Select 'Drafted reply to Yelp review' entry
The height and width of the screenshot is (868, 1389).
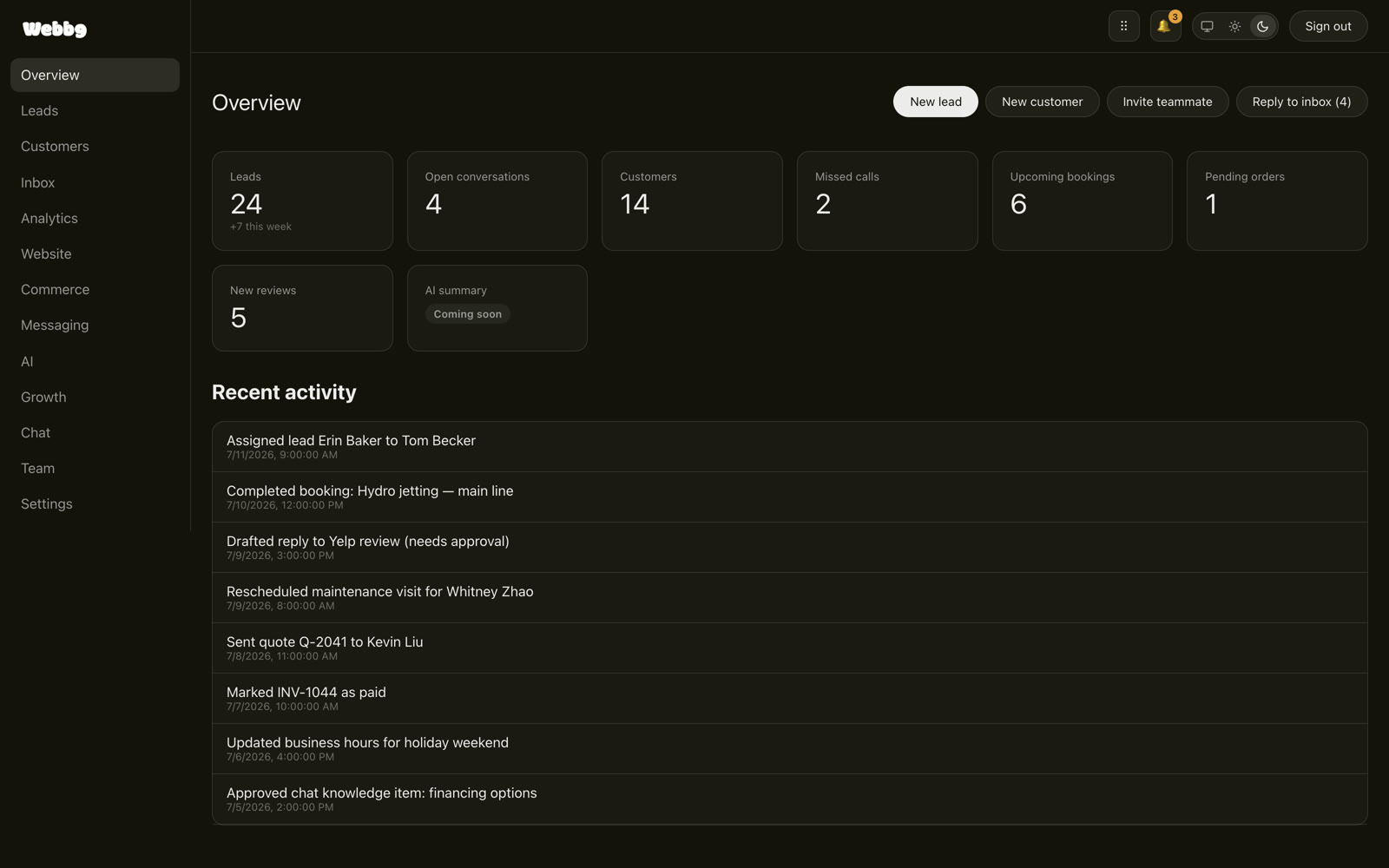pos(789,548)
